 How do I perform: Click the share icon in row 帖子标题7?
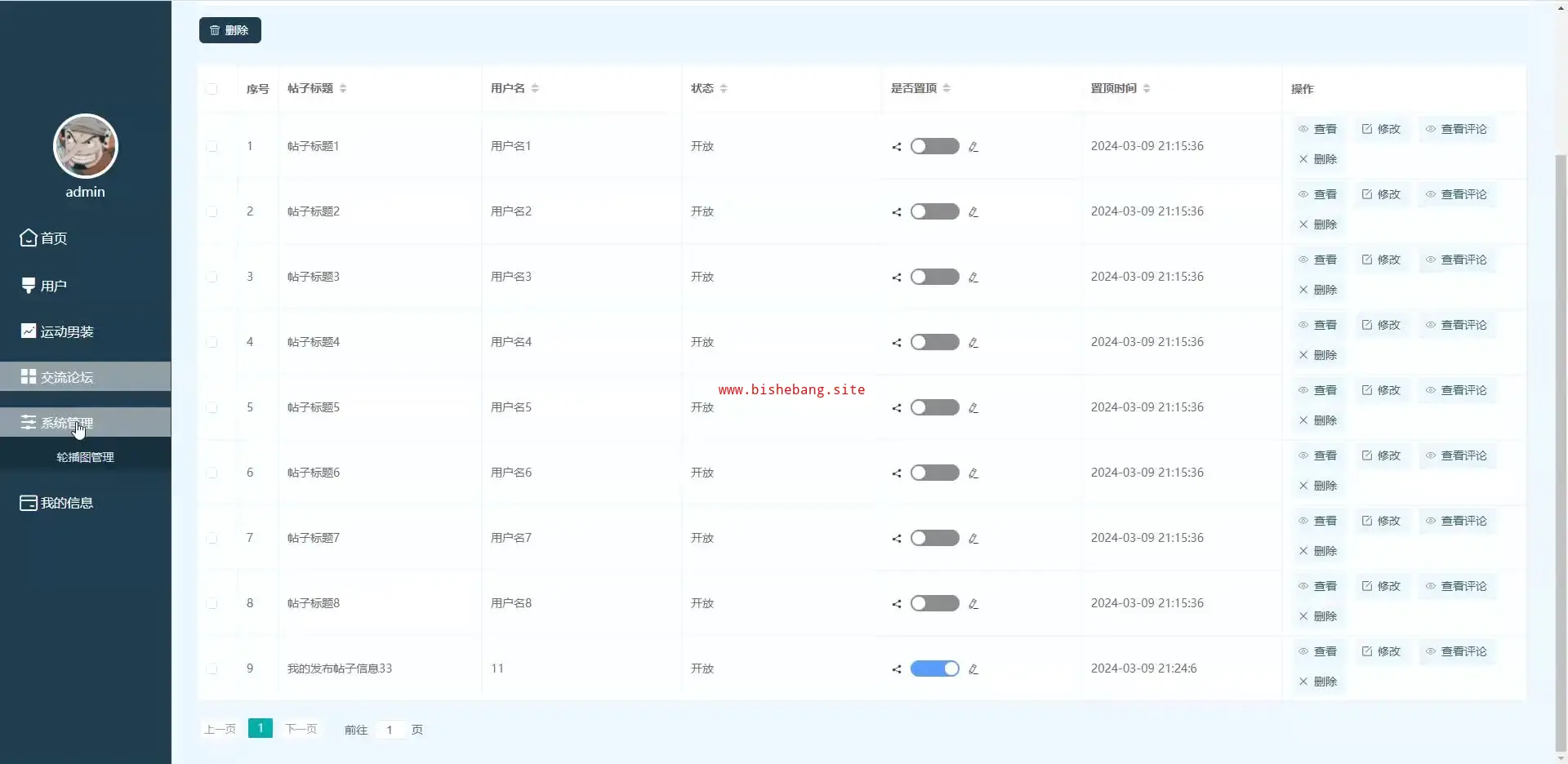pos(897,539)
